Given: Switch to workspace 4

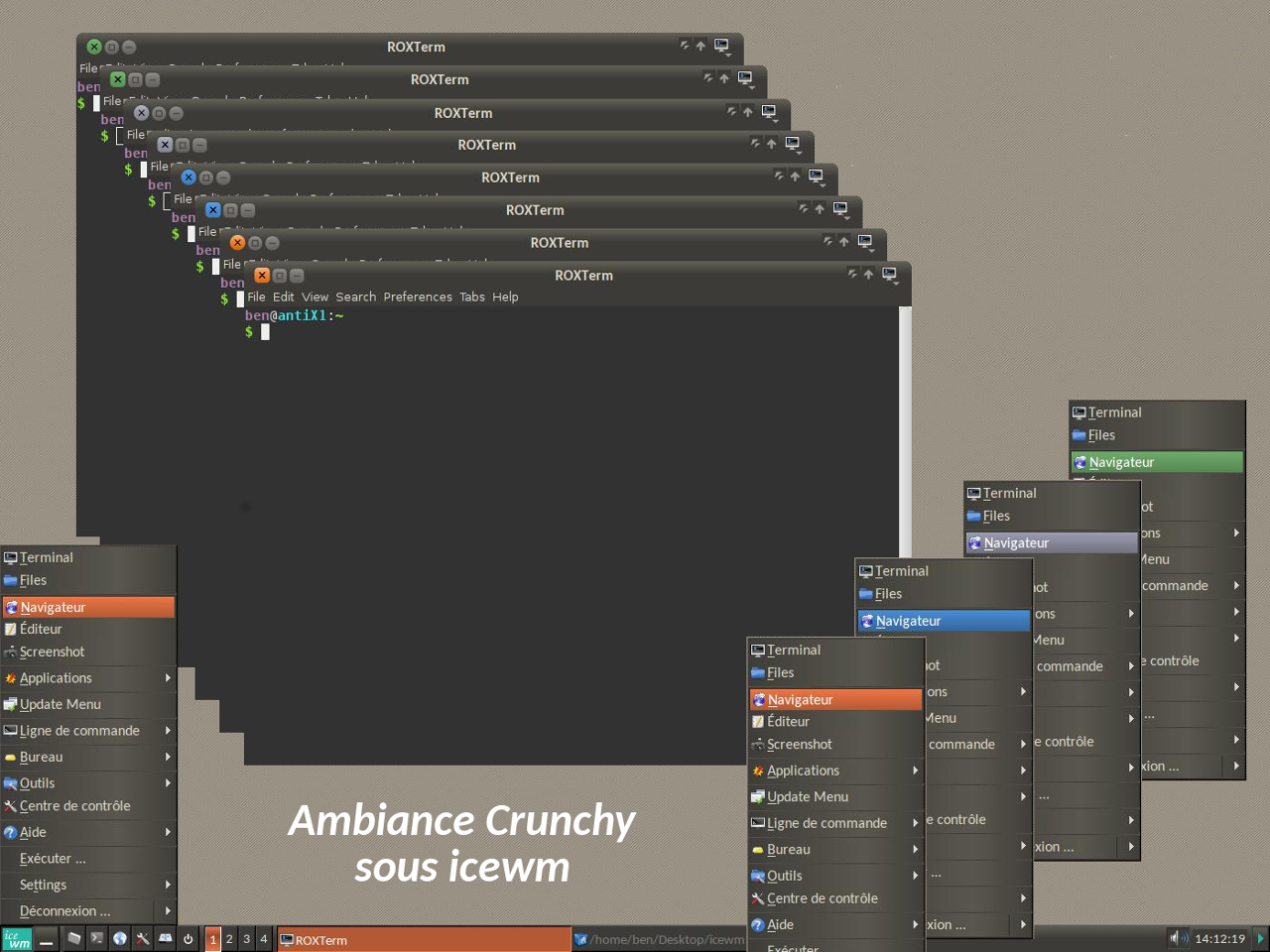Looking at the screenshot, I should pos(263,939).
